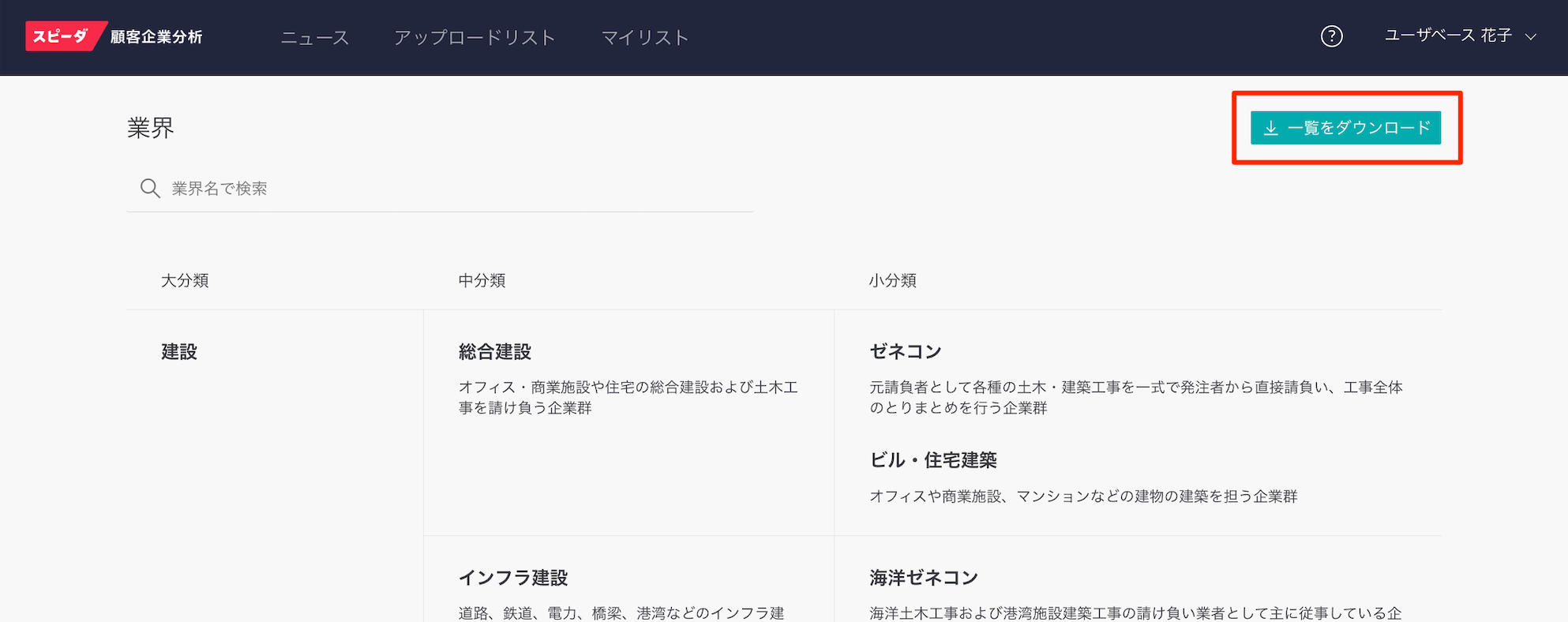Select ビル・住宅建築 sub-category
This screenshot has height=622, width=1568.
pos(933,460)
